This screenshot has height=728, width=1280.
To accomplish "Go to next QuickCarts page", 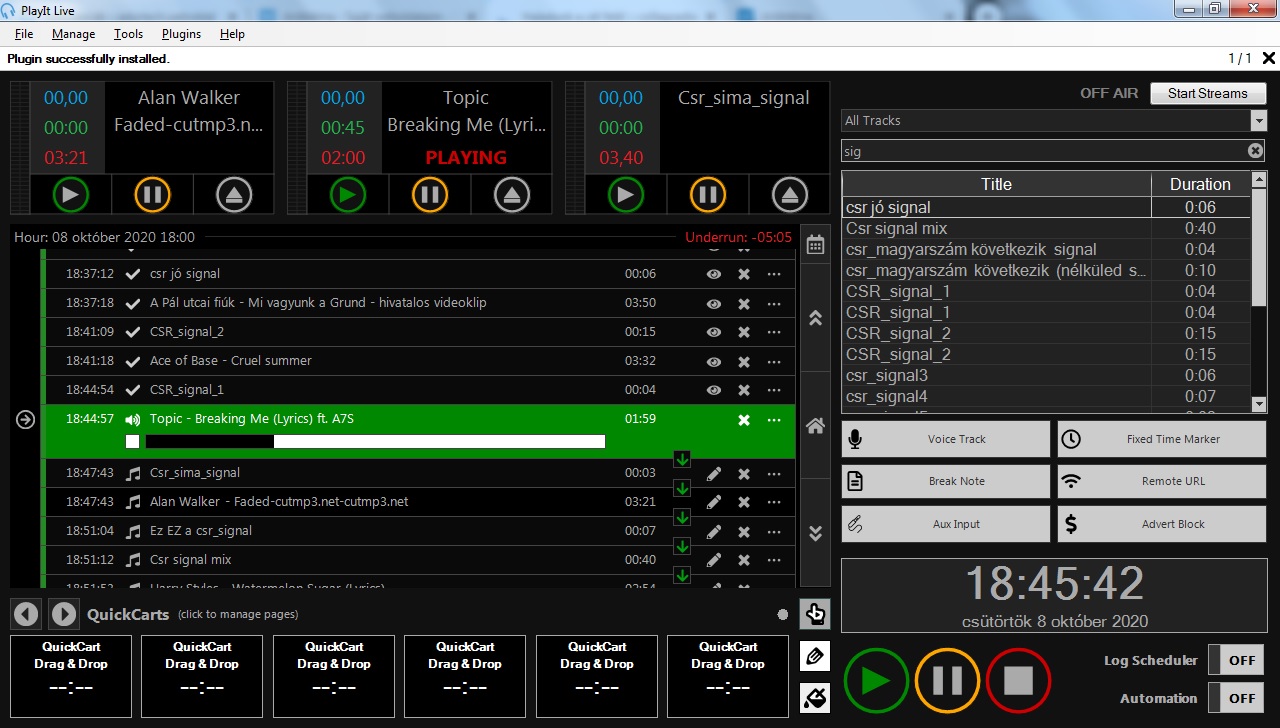I will 63,614.
